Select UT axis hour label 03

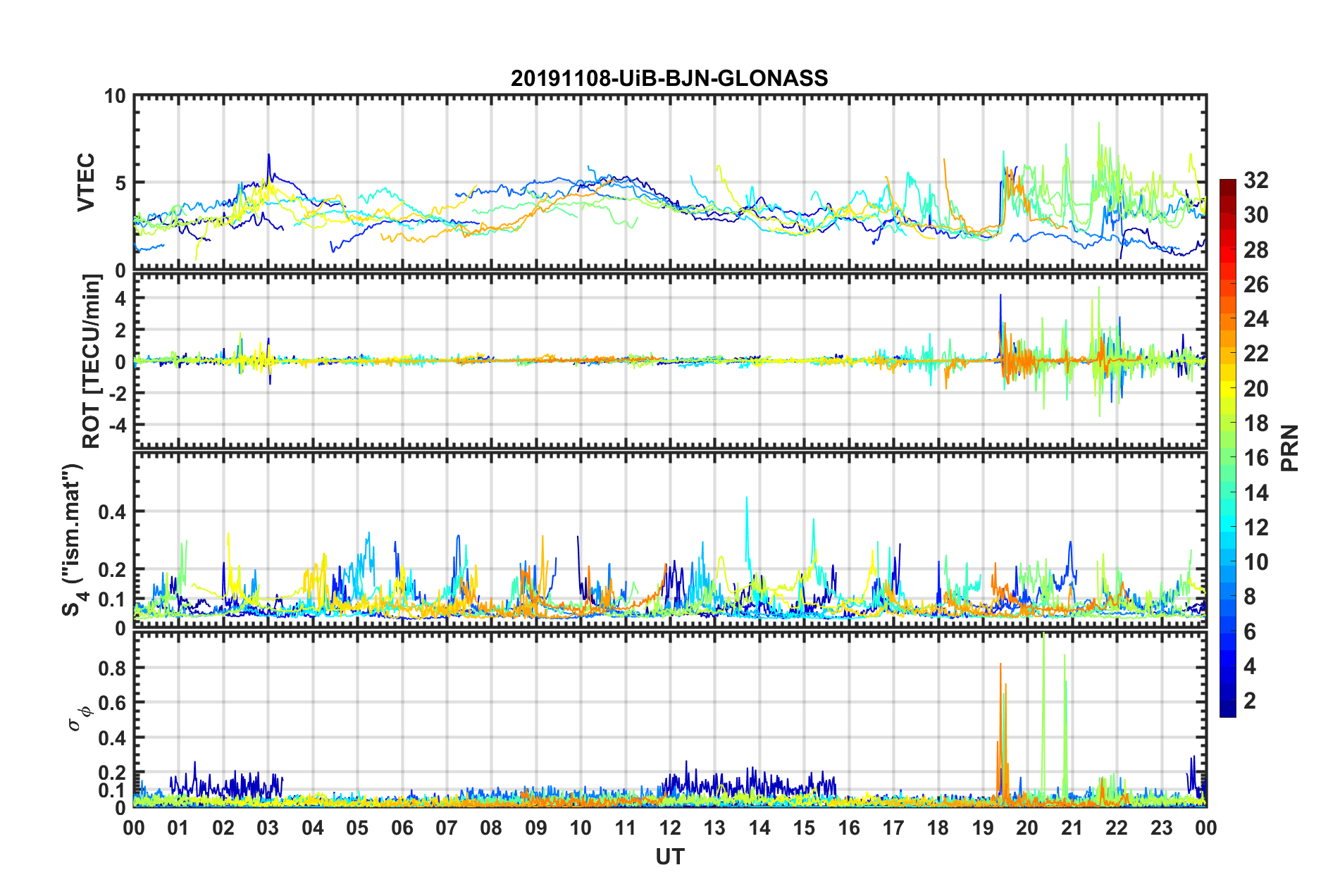pyautogui.click(x=268, y=828)
